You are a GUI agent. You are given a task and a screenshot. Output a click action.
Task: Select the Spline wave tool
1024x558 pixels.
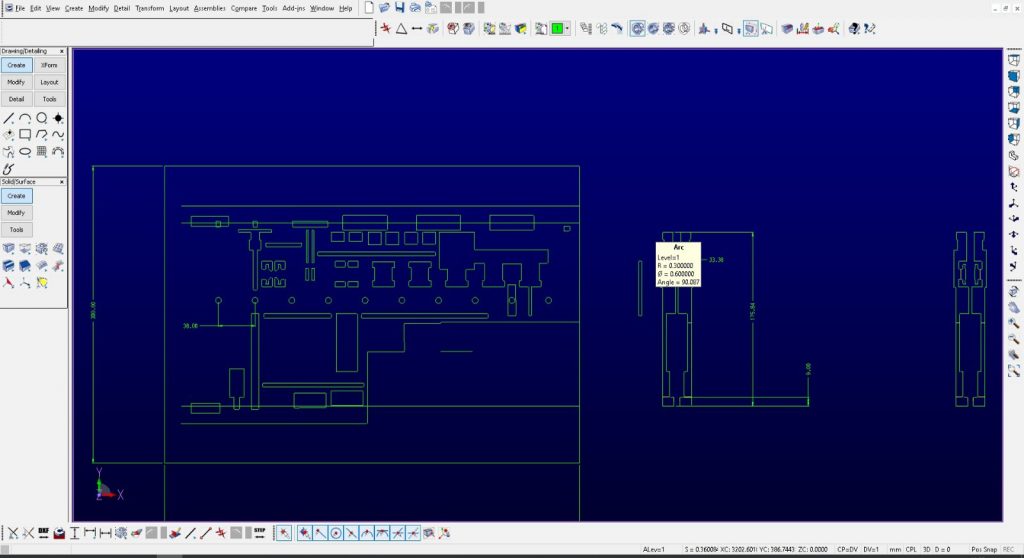tap(58, 135)
